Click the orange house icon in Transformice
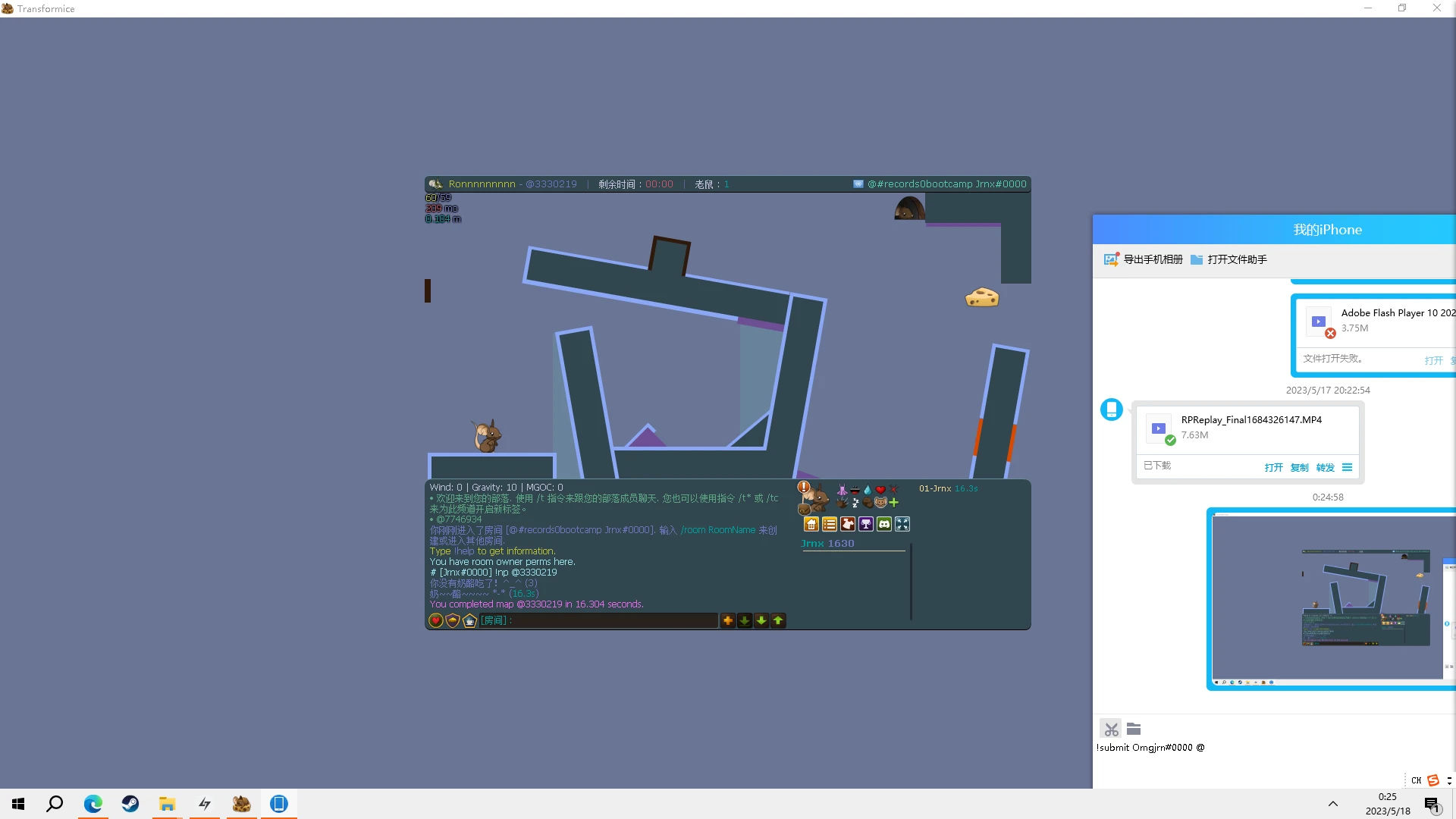The width and height of the screenshot is (1456, 819). click(x=811, y=524)
